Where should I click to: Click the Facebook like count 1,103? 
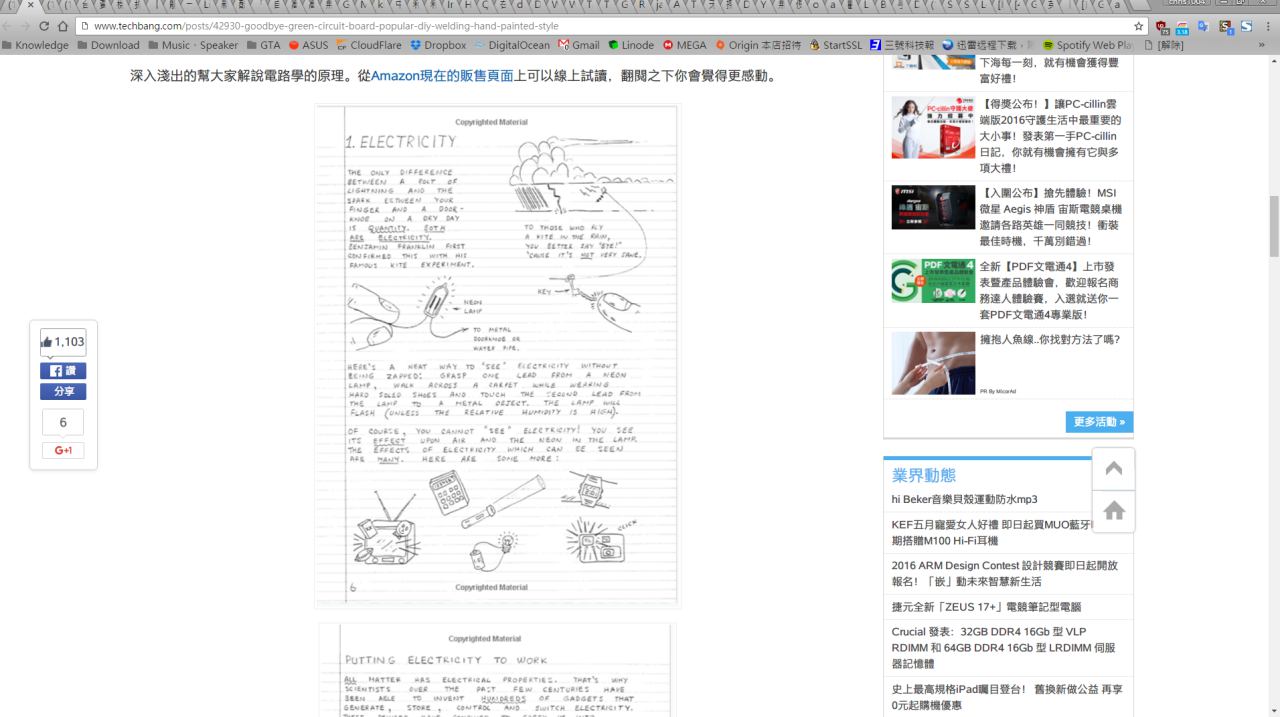pos(63,342)
